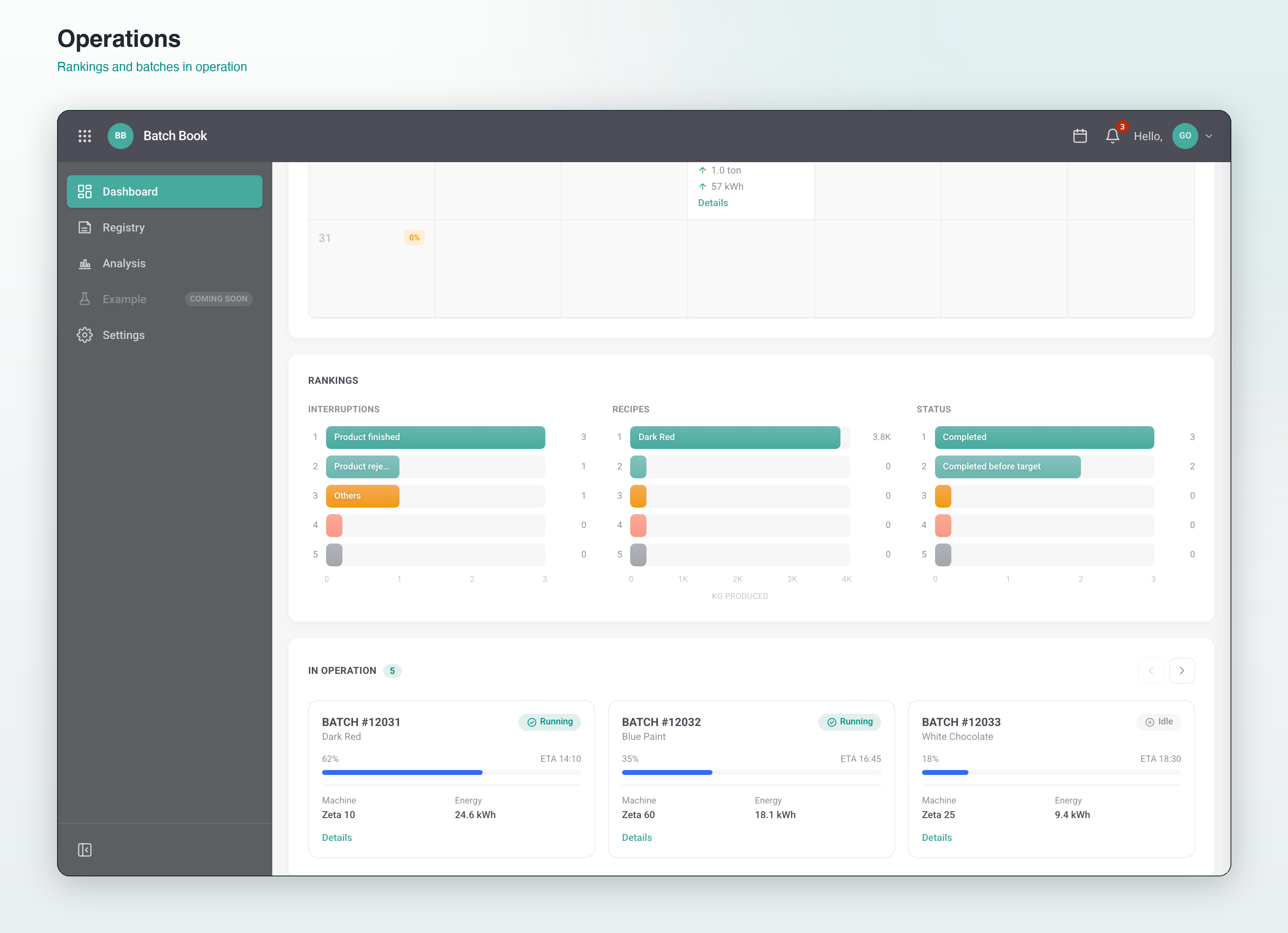Viewport: 1288px width, 933px height.
Task: Click the Hello, greeting text
Action: (x=1148, y=136)
